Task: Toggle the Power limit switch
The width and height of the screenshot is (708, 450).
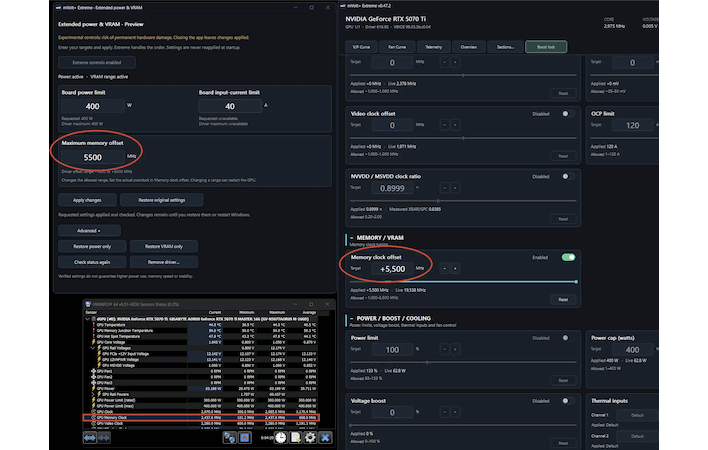Action: (568, 338)
